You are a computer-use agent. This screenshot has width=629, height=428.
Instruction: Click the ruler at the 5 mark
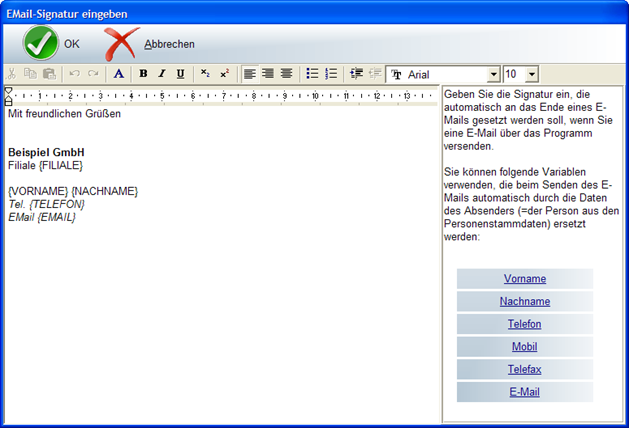(x=162, y=96)
